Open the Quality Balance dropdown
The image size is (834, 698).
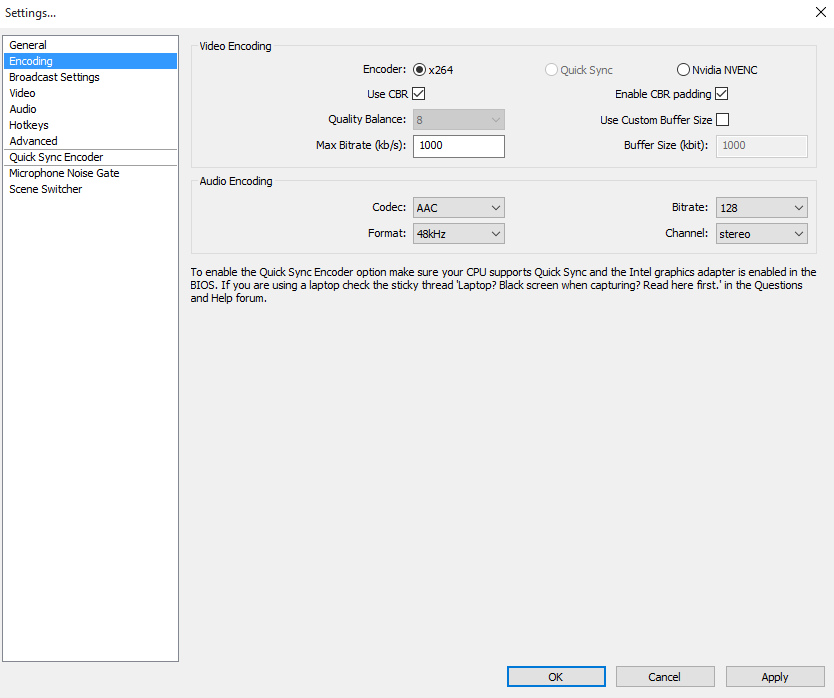[x=458, y=120]
